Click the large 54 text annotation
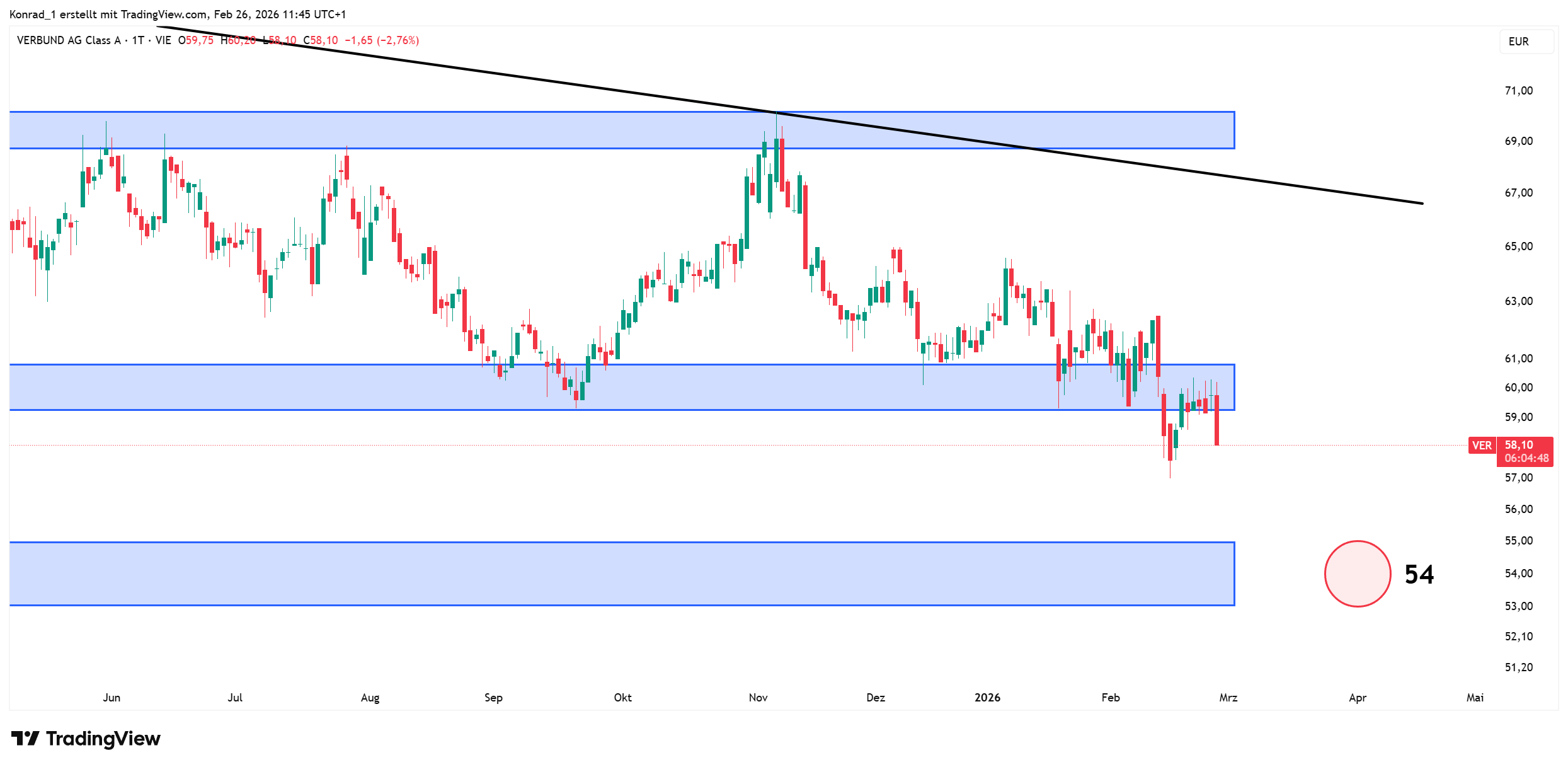This screenshot has width=1568, height=767. (1419, 574)
